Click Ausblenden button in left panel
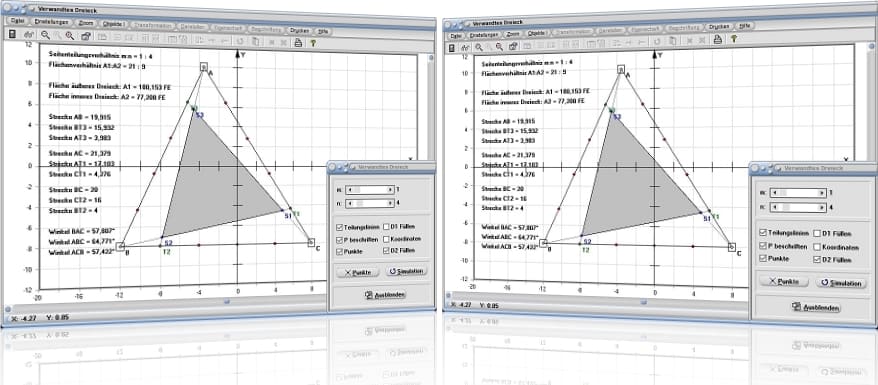Viewport: 878px width, 385px height. click(385, 295)
